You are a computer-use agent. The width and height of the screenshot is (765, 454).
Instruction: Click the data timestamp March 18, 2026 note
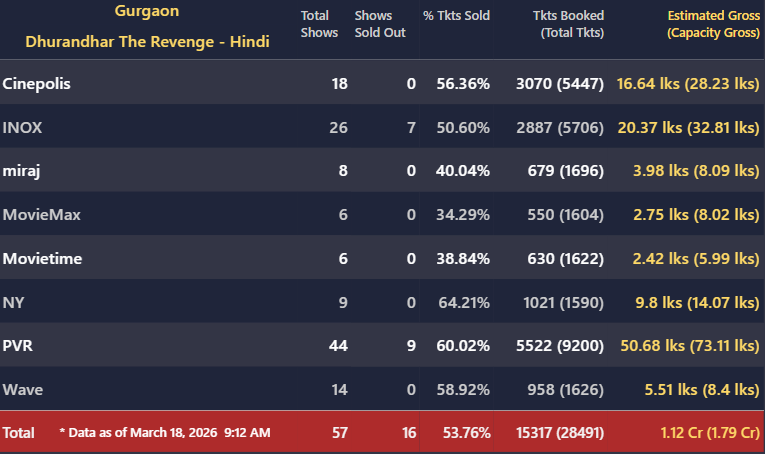pos(165,433)
